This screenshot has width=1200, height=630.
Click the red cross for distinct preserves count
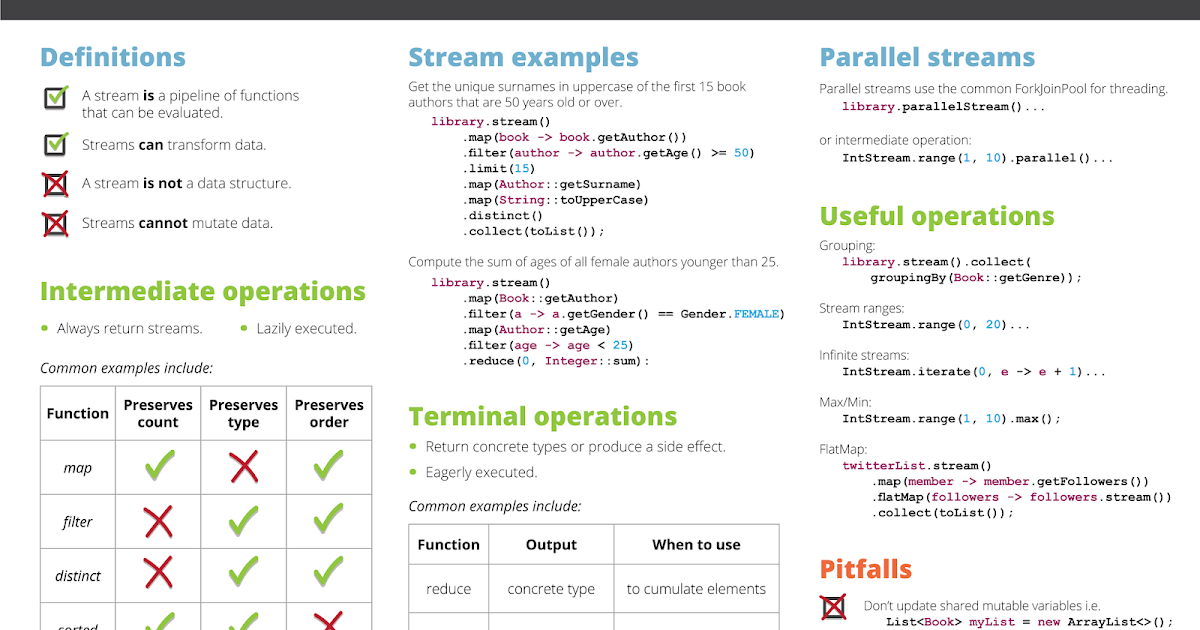click(158, 573)
